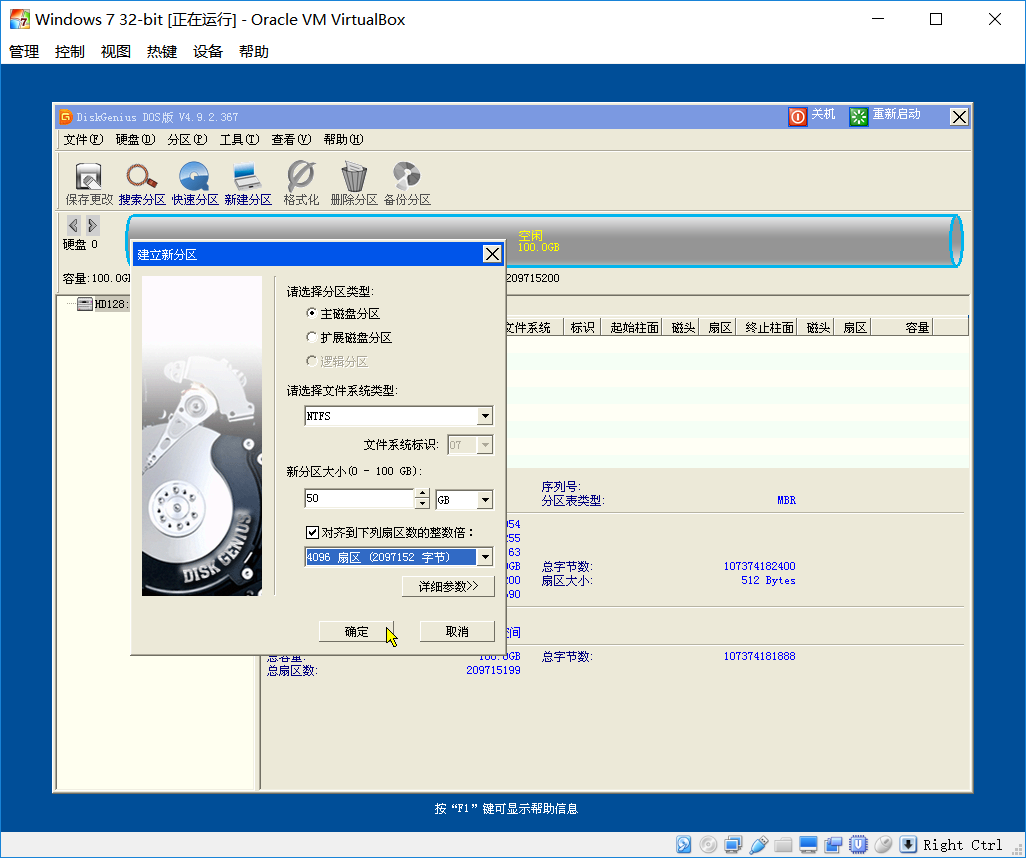Open the 4096 扇区 alignment dropdown
This screenshot has height=858, width=1026.
pos(485,557)
